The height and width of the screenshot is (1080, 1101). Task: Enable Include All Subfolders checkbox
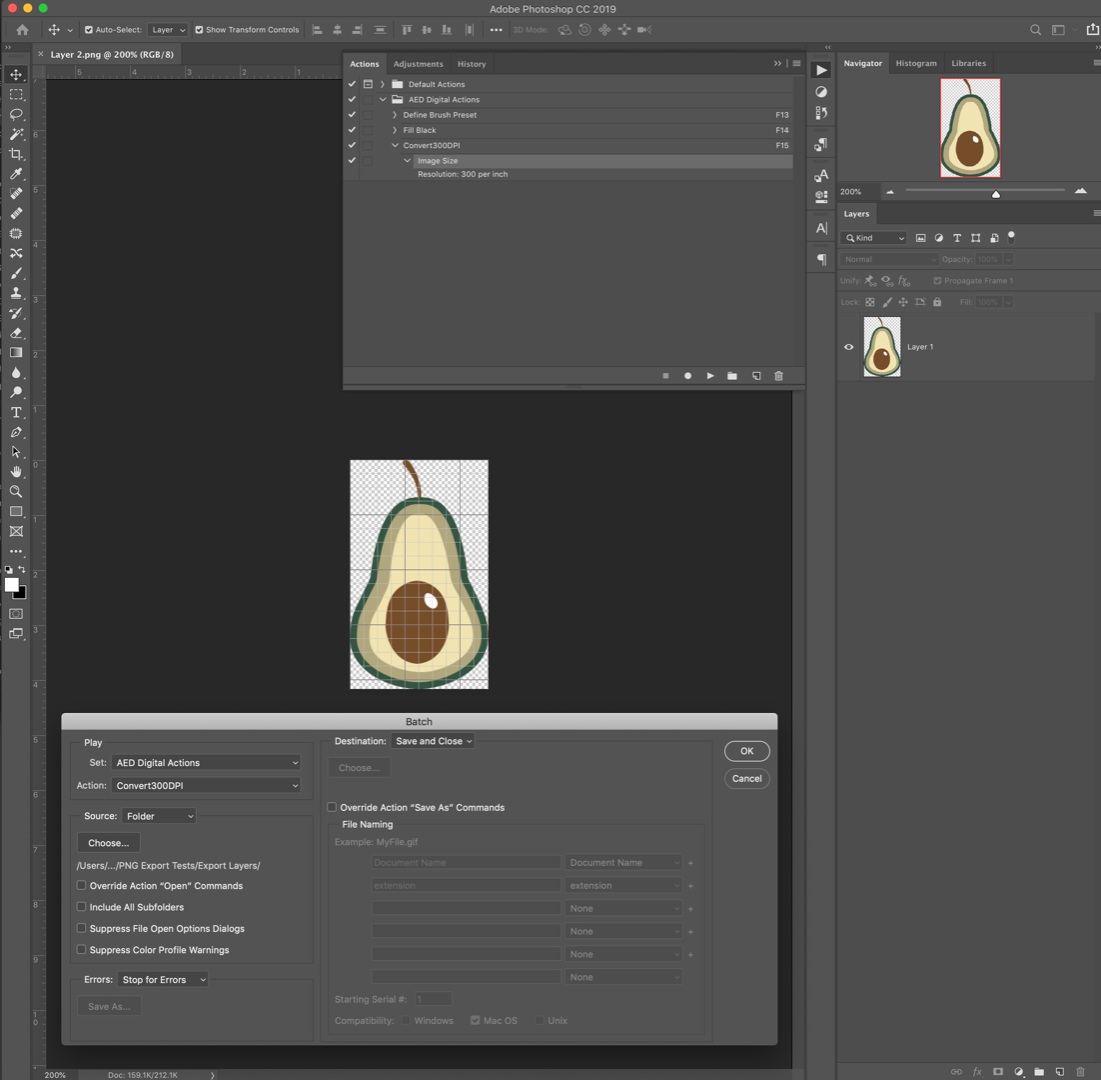point(81,907)
